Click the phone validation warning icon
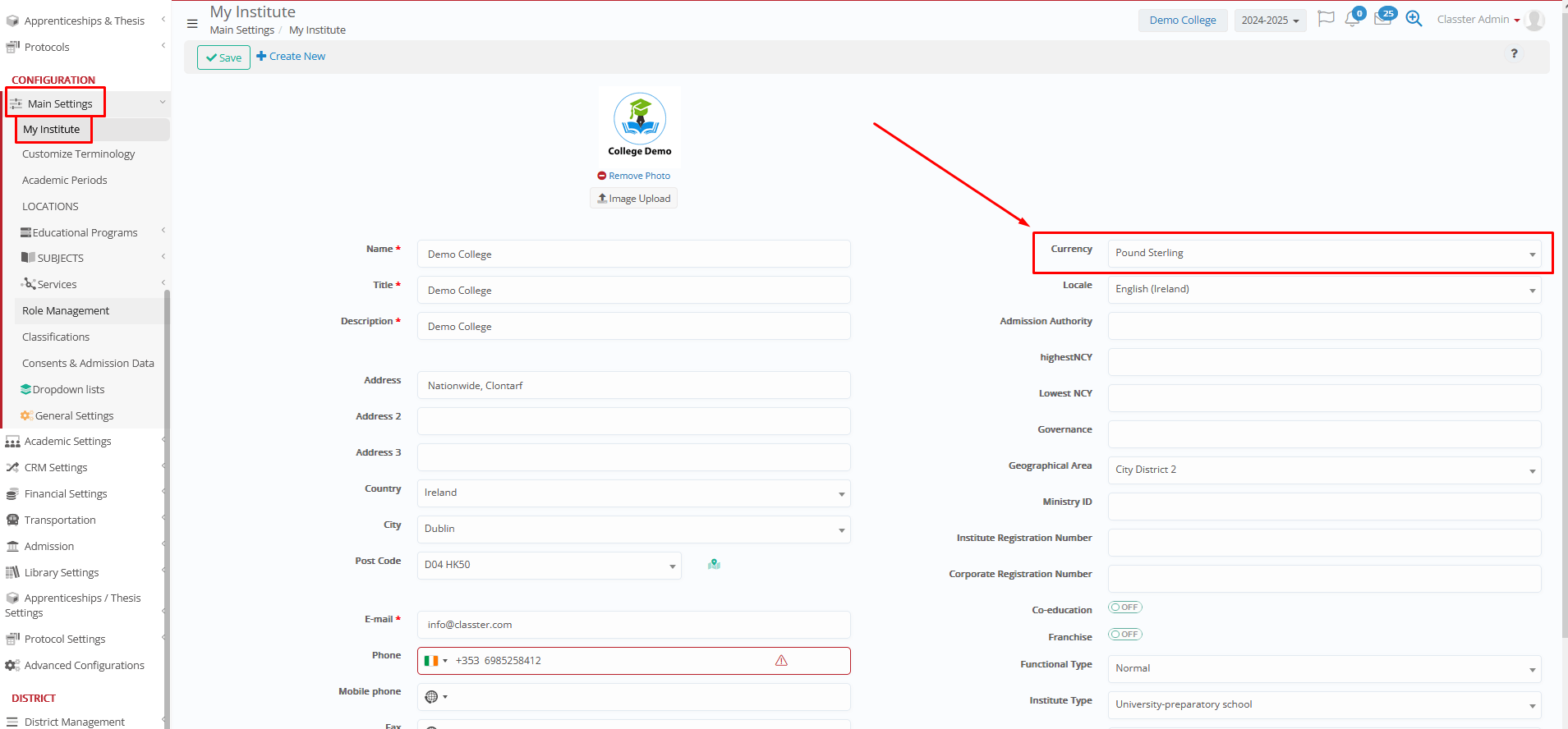The image size is (1568, 729). (781, 661)
